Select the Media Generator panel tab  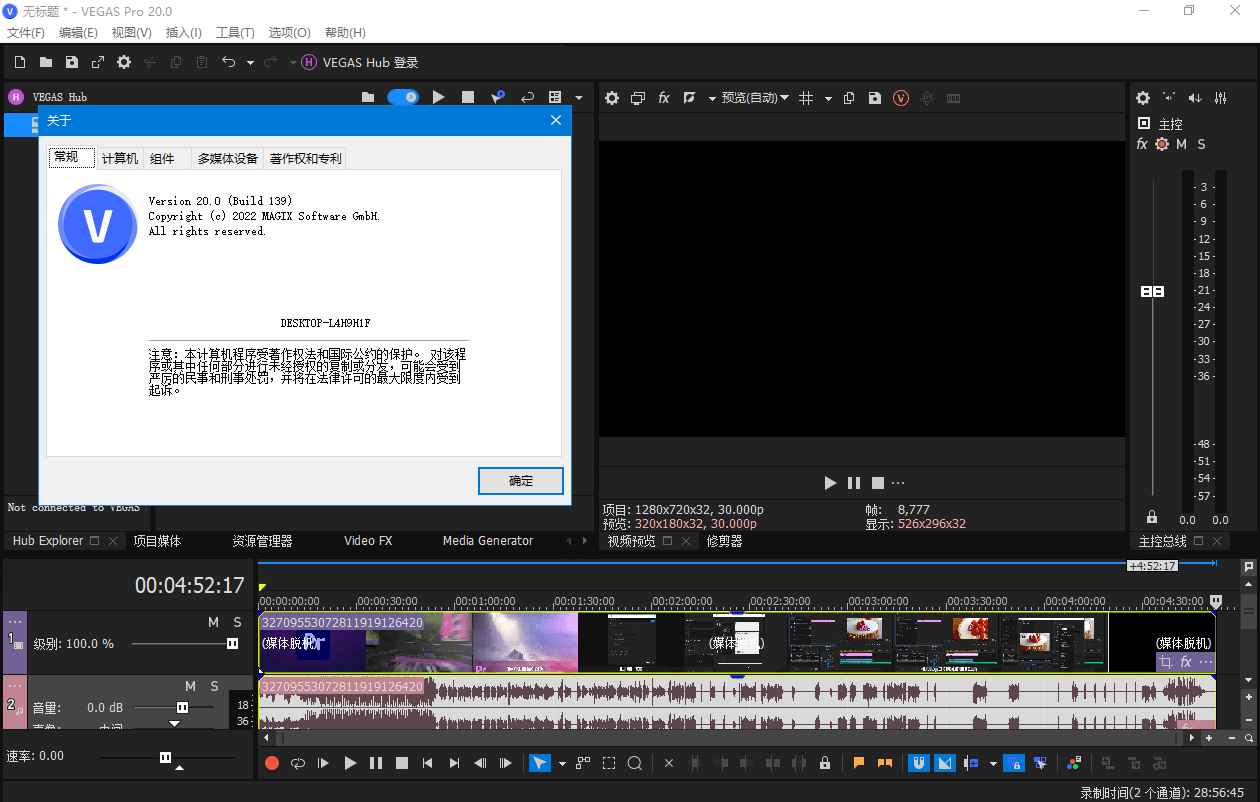click(487, 540)
